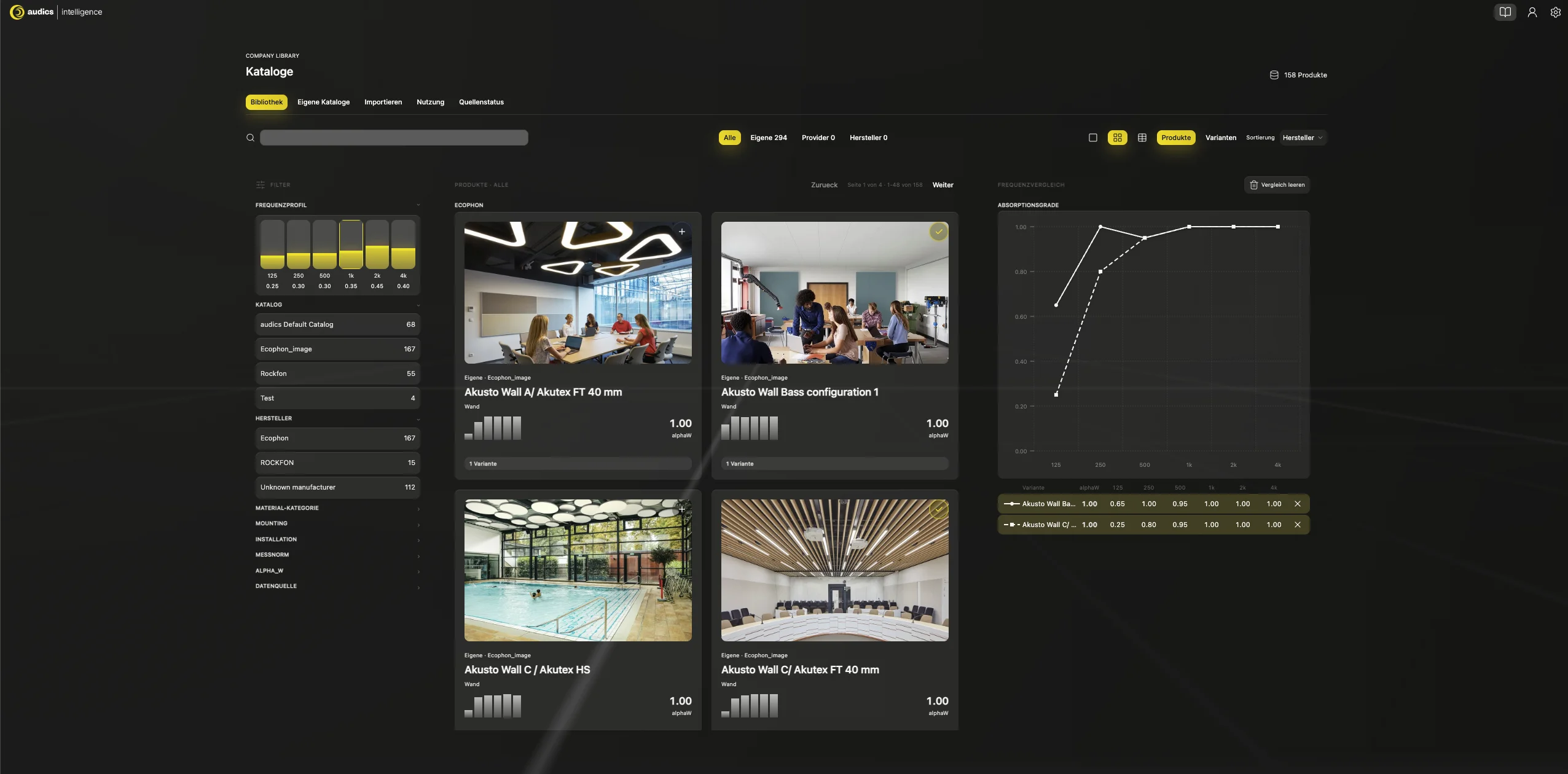Select the Alle filter pill
The image size is (1568, 774).
click(x=729, y=138)
